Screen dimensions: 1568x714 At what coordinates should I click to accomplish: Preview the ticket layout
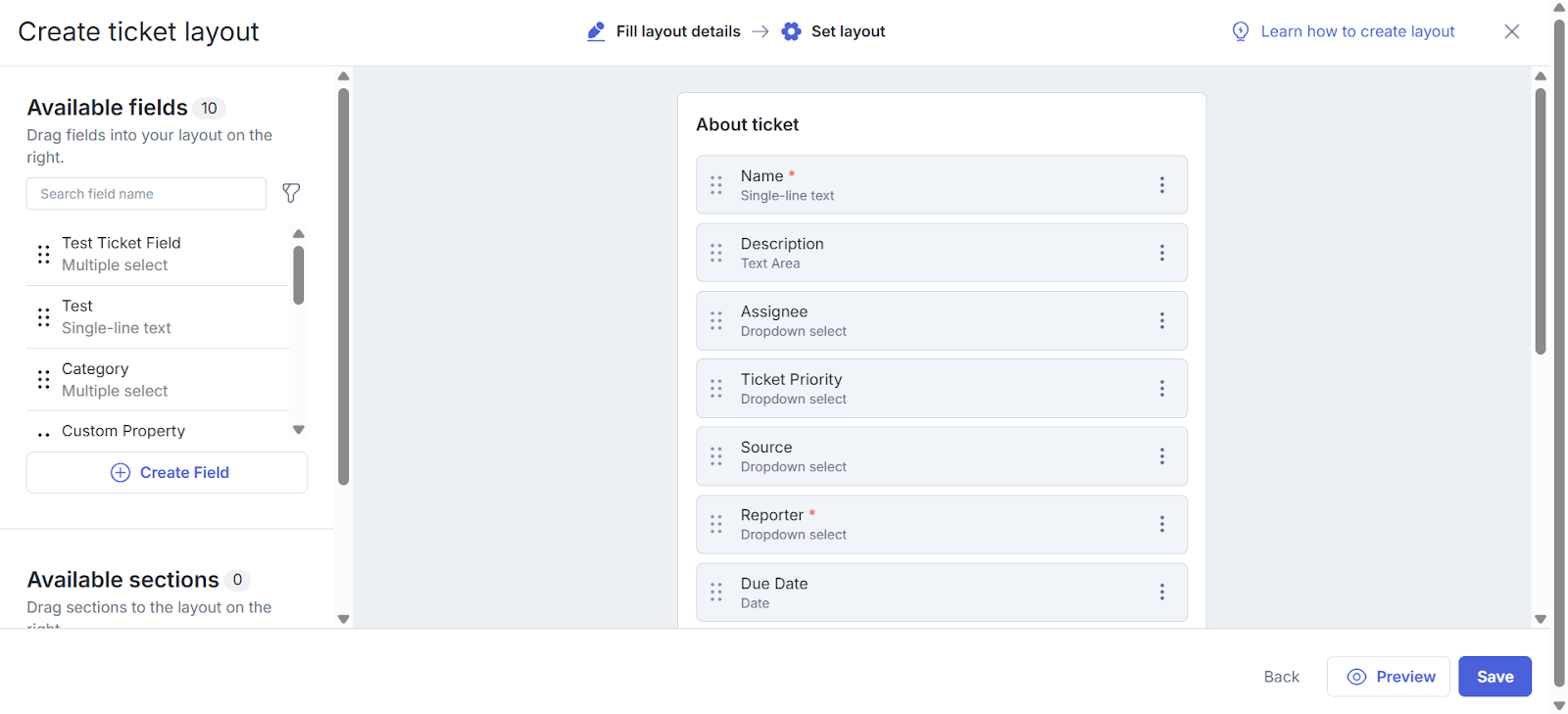tap(1388, 677)
